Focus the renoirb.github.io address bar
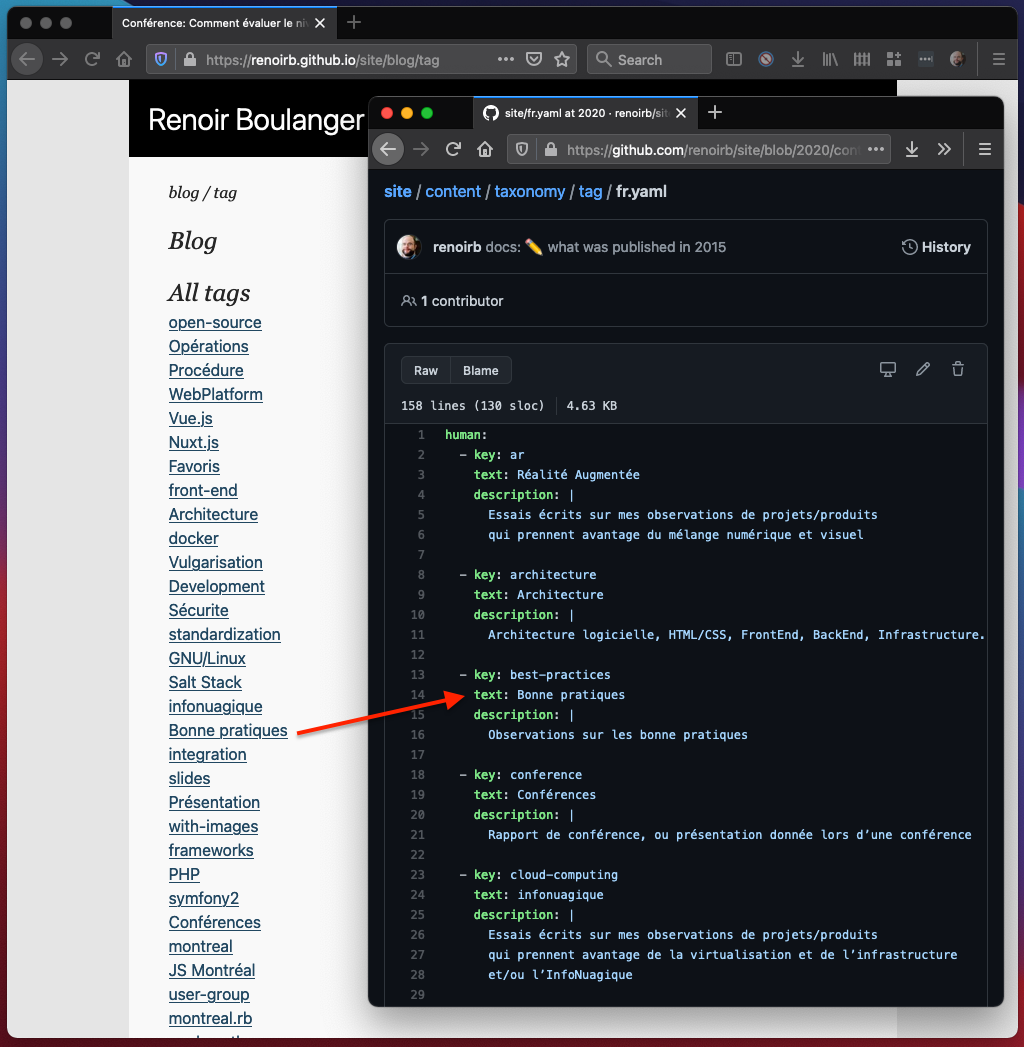Viewport: 1024px width, 1047px height. coord(361,59)
